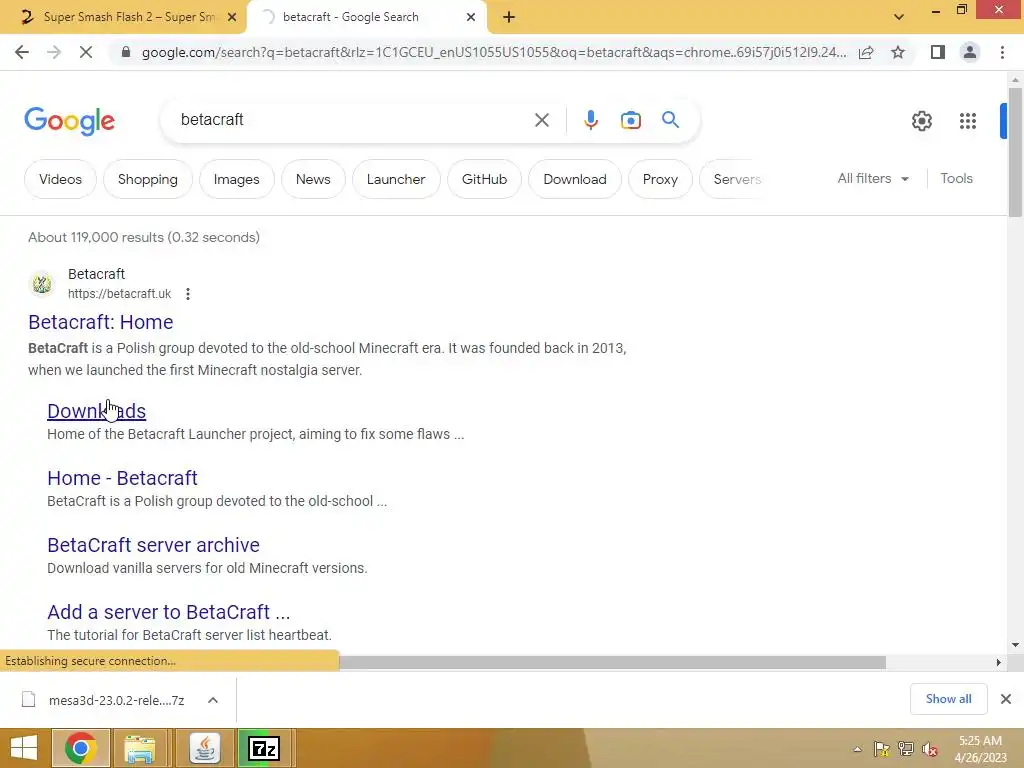Switch to Super Smash Flash 2 tab
This screenshot has width=1024, height=768.
point(124,17)
